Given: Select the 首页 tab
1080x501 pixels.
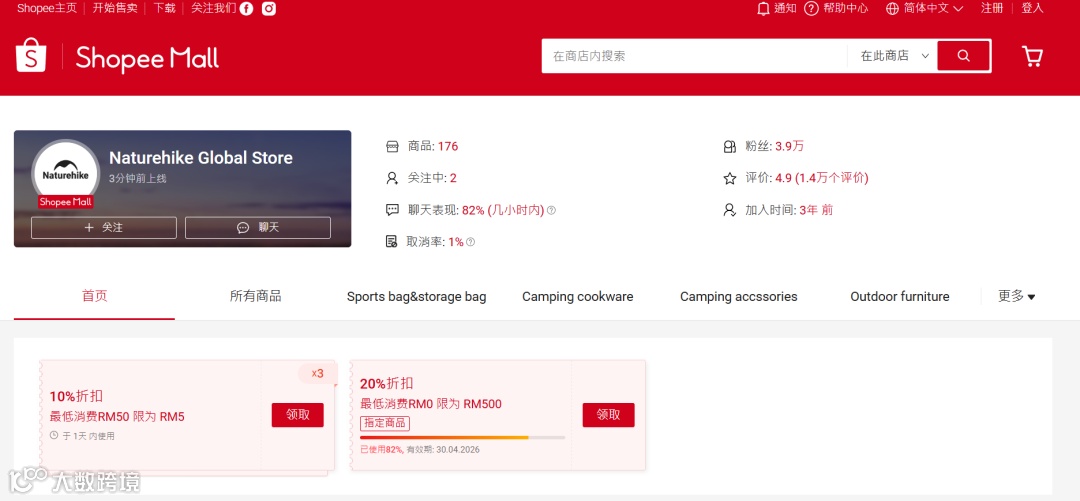Looking at the screenshot, I should [94, 296].
